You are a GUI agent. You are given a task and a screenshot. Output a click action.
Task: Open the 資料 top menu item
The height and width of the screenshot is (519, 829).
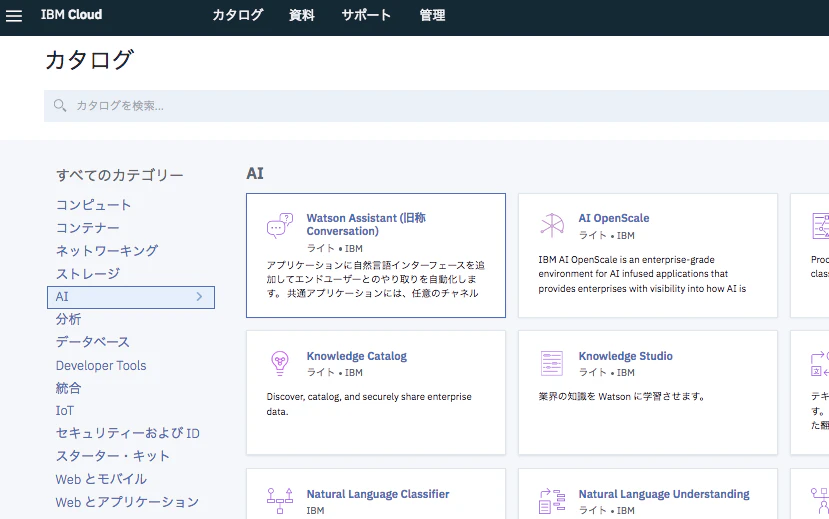(302, 15)
